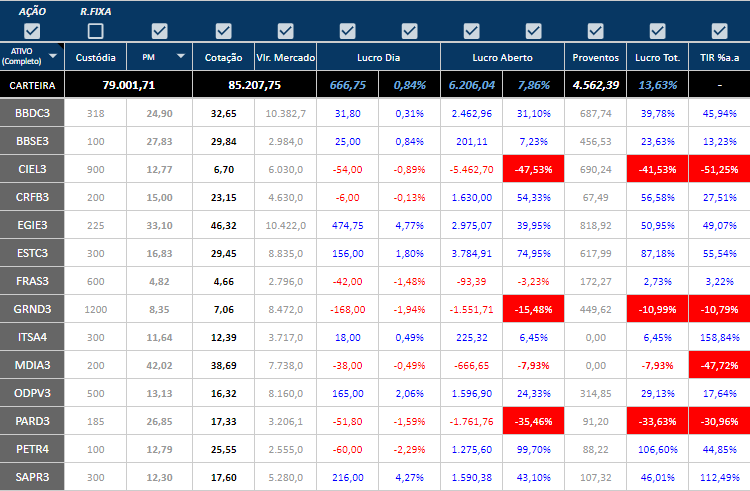Image resolution: width=750 pixels, height=491 pixels.
Task: Click ODPV3 proventos value 314,85
Action: (x=596, y=393)
